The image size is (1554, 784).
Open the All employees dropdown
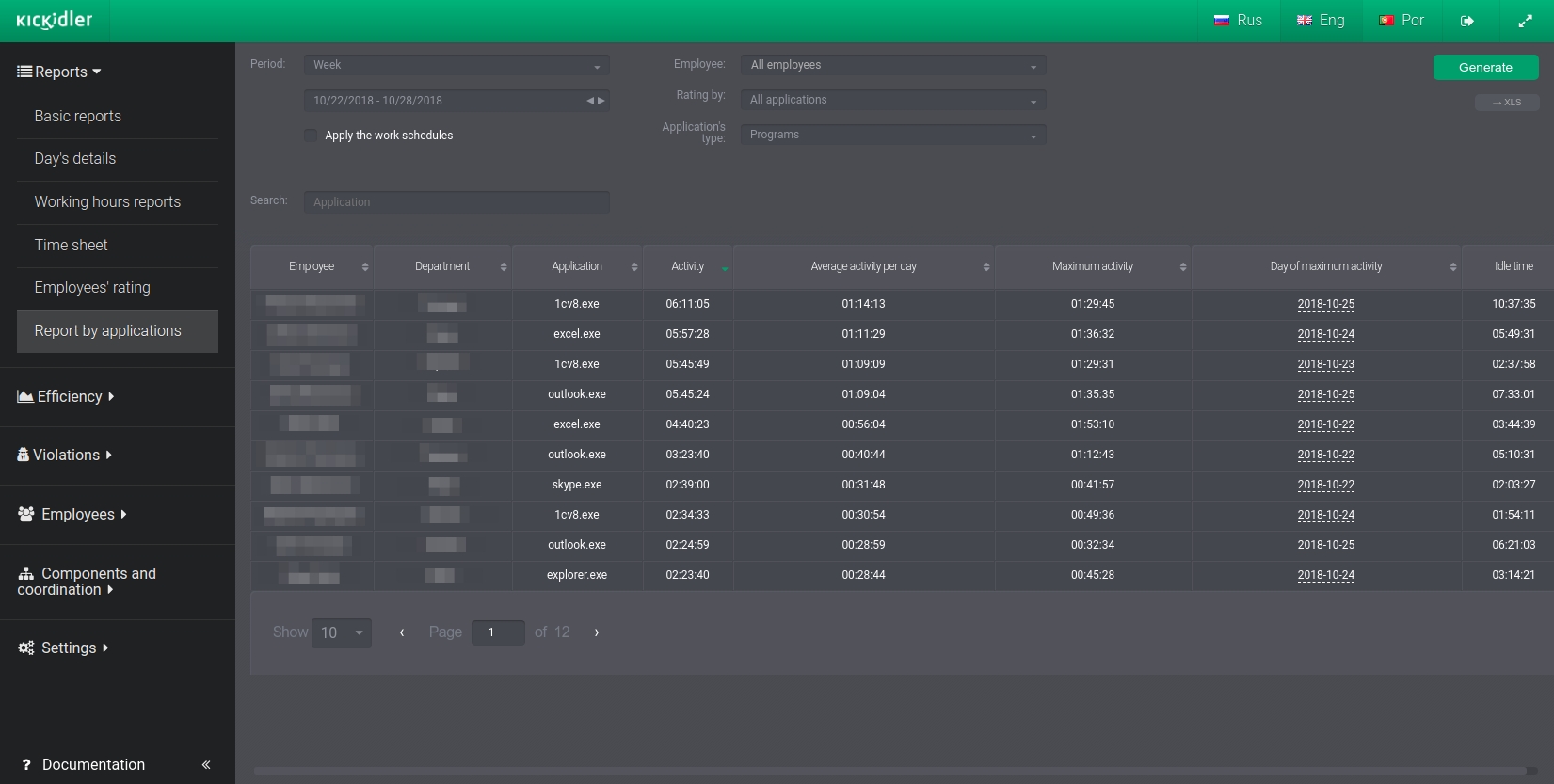point(892,65)
